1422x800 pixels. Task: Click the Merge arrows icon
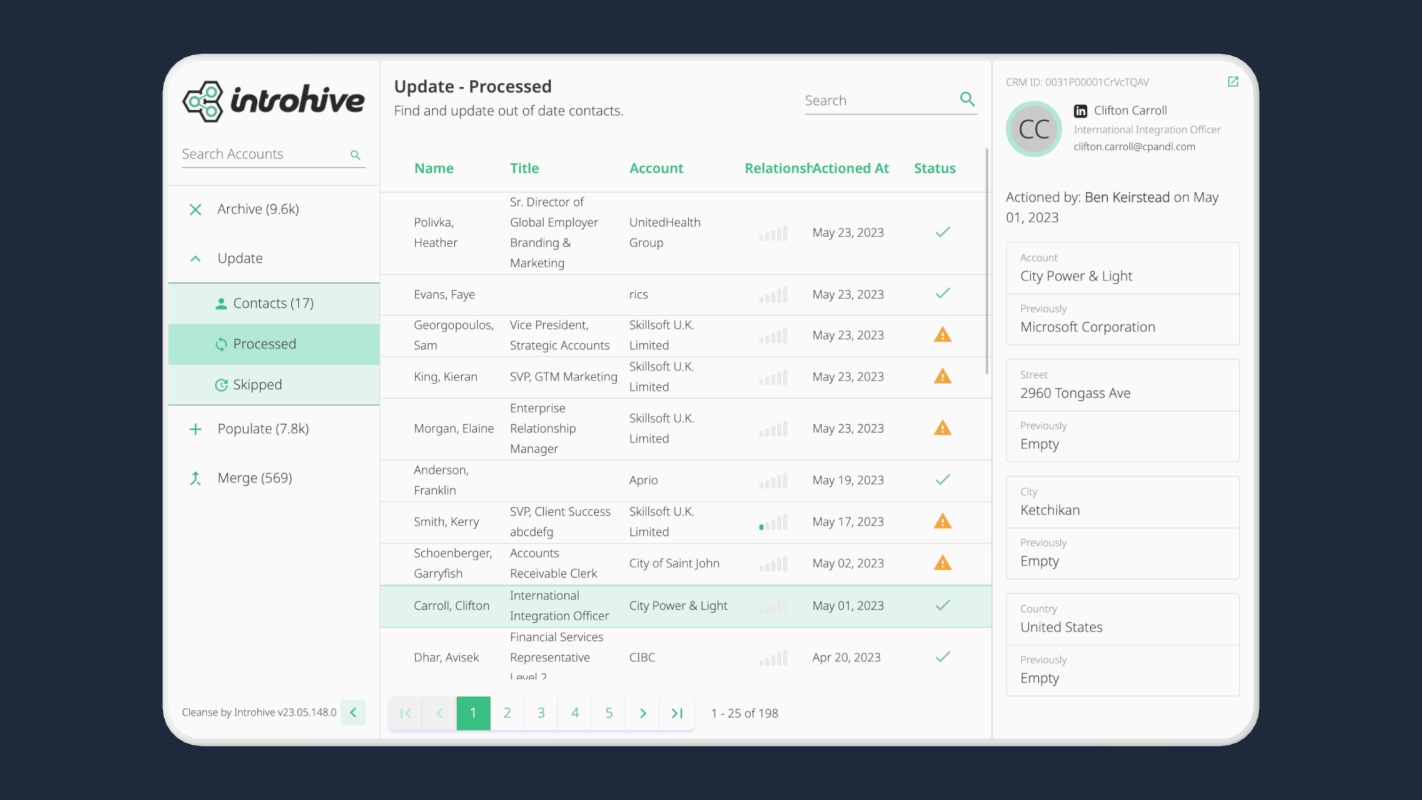[x=195, y=478]
